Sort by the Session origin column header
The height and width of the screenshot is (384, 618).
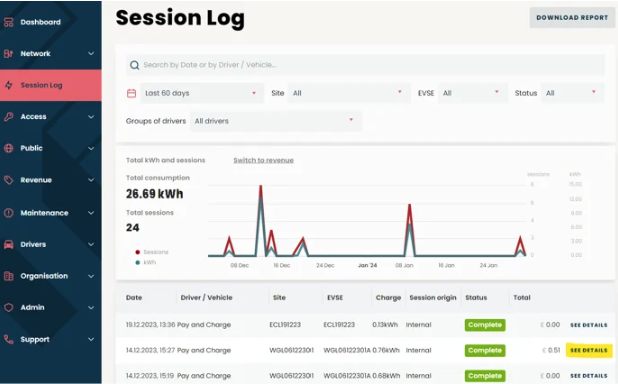tap(433, 298)
